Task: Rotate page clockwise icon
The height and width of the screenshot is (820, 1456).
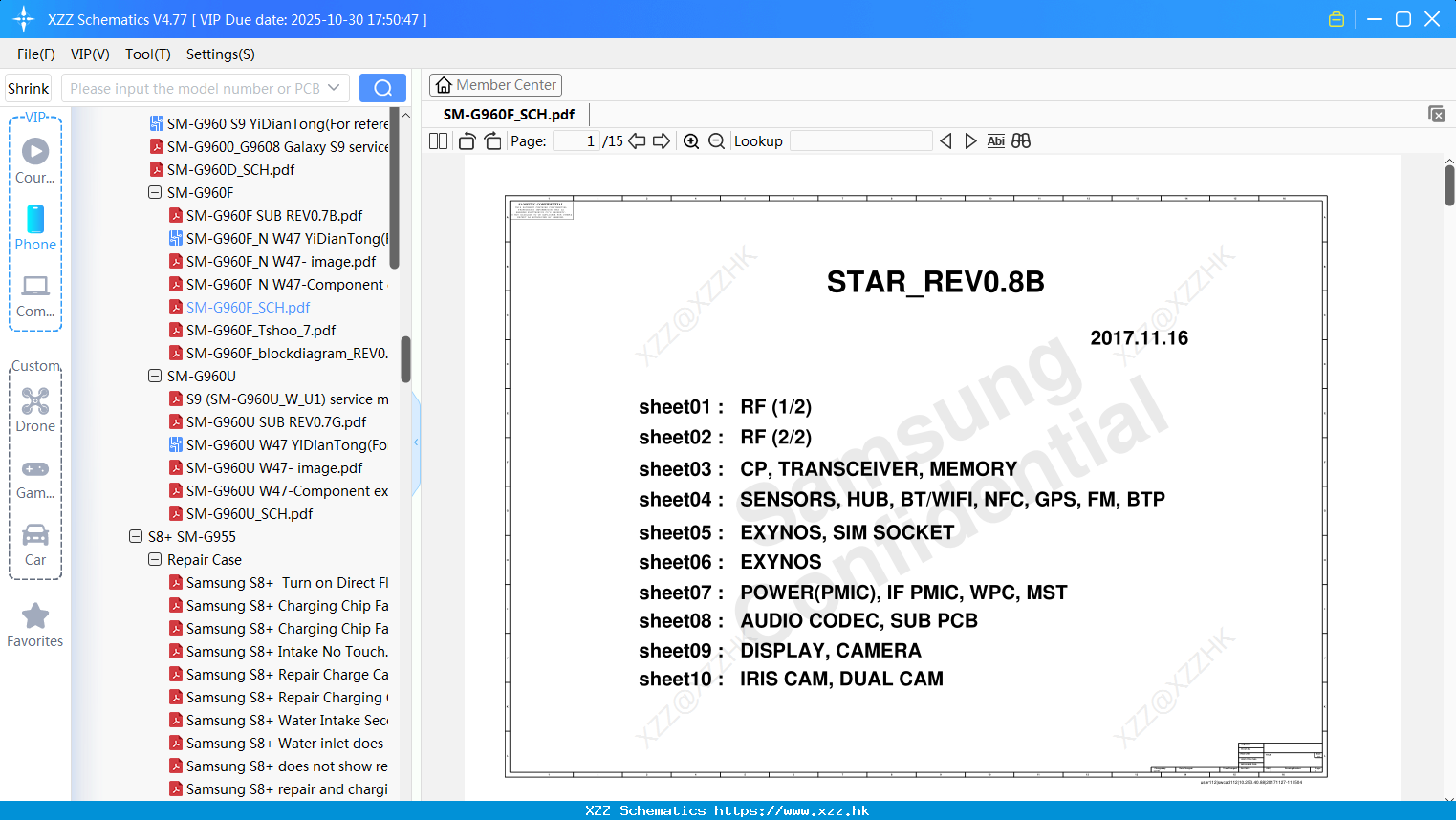Action: click(x=492, y=140)
